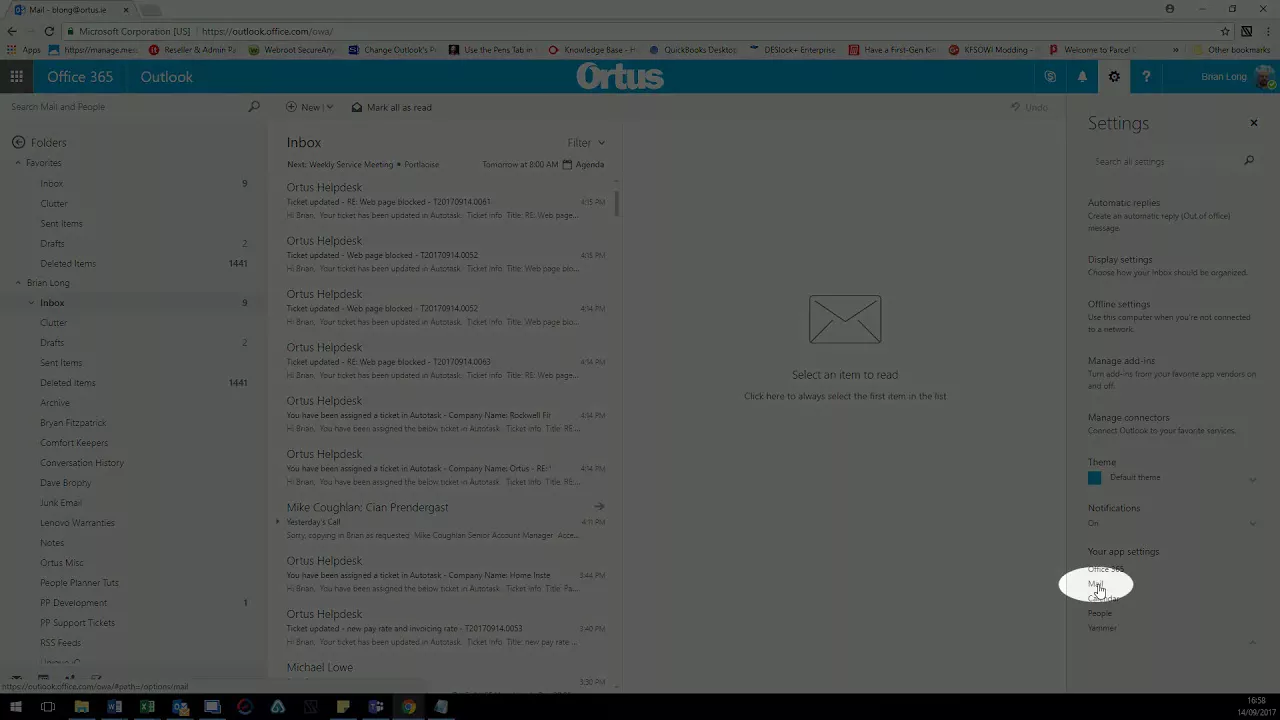
Task: Open Conversation History folder
Action: tap(82, 463)
